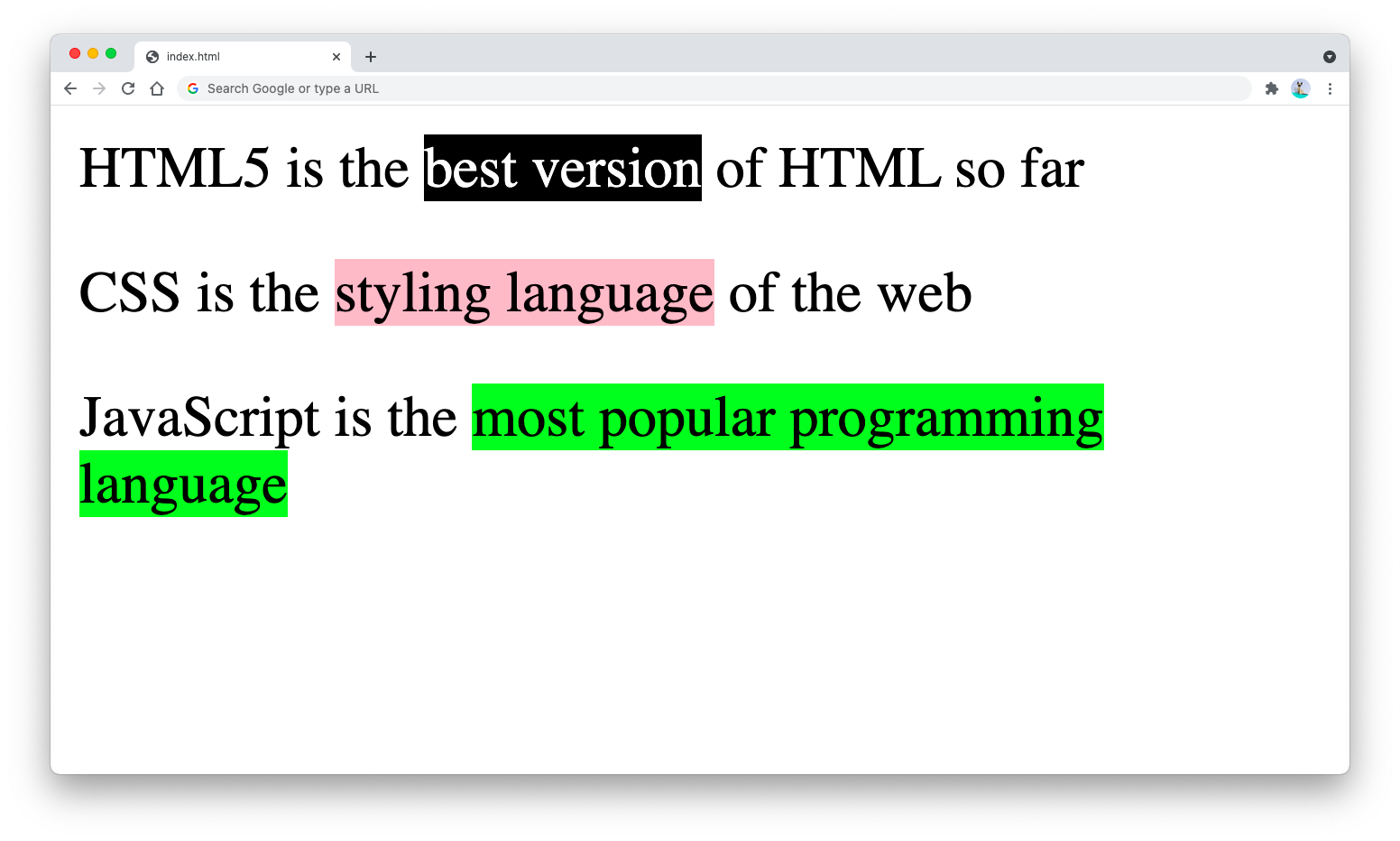
Task: Click the green fullscreen window button
Action: click(111, 53)
